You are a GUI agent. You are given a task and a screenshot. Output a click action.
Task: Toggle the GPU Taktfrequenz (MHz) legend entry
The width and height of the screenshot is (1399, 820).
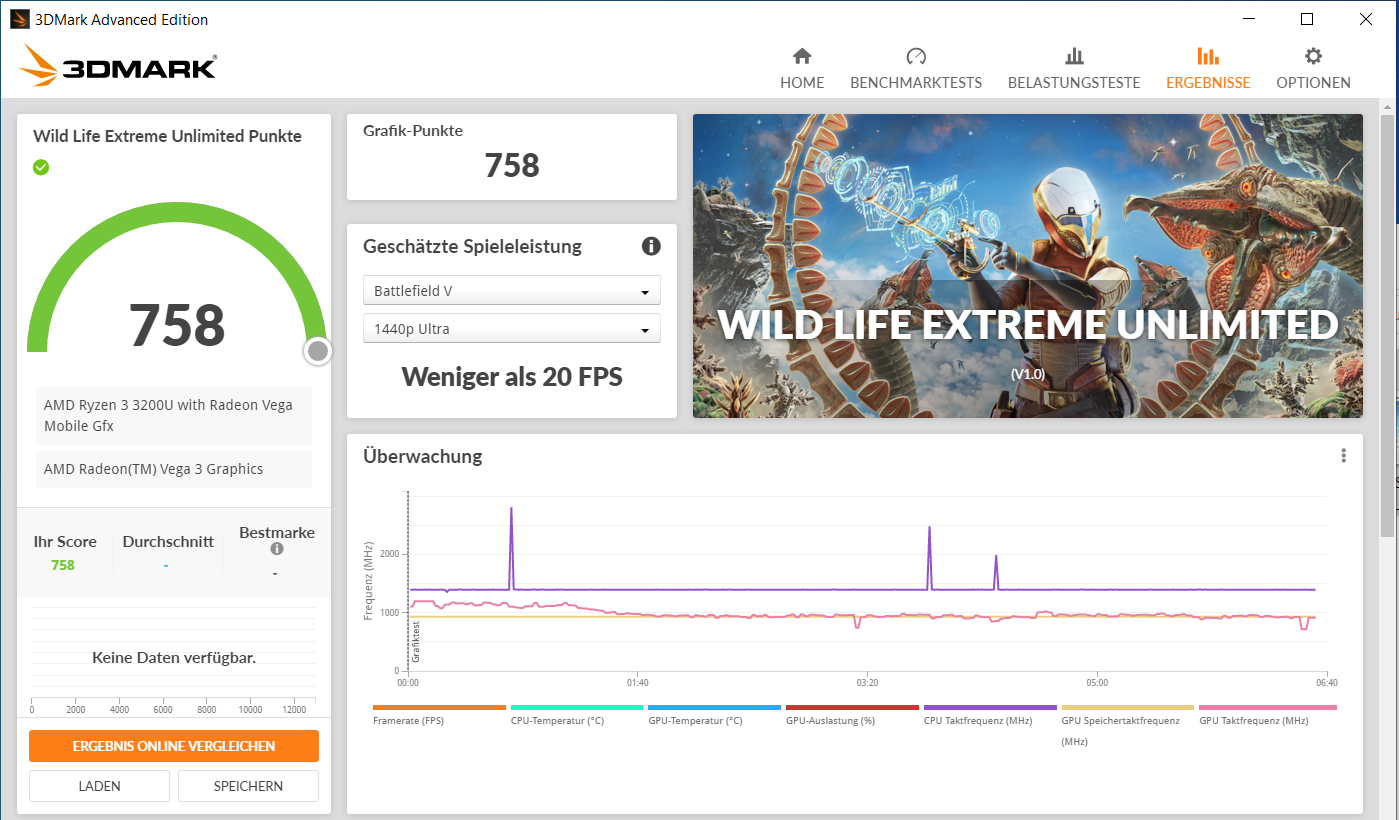(1267, 714)
